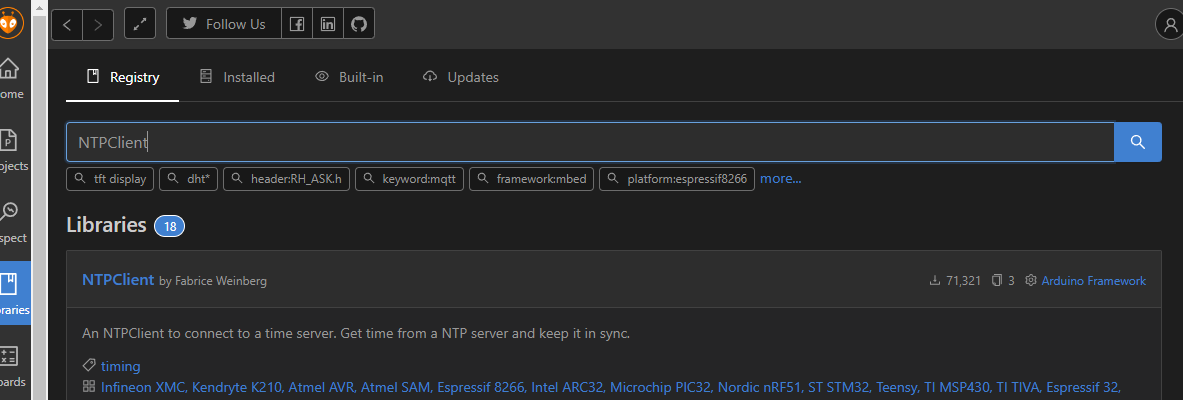1183x400 pixels.
Task: Open the TI MSP430 platform link
Action: 955,387
